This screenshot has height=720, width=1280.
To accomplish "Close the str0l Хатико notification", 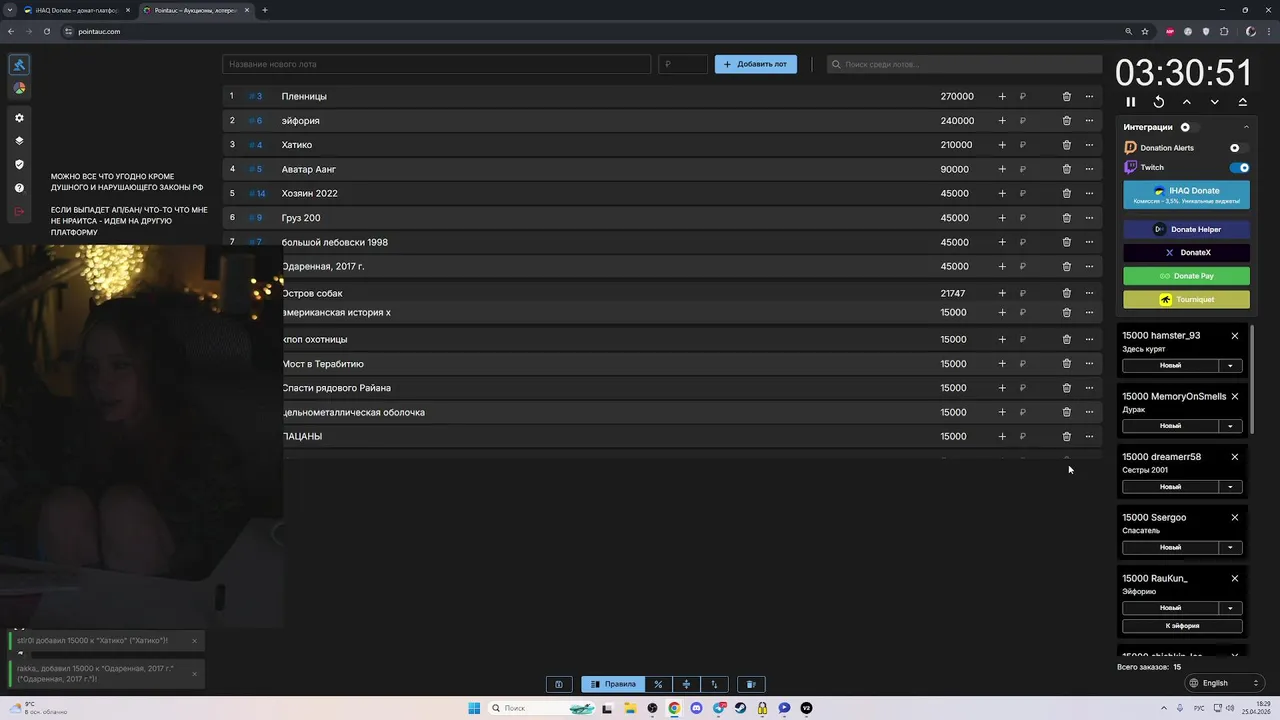I will point(194,641).
